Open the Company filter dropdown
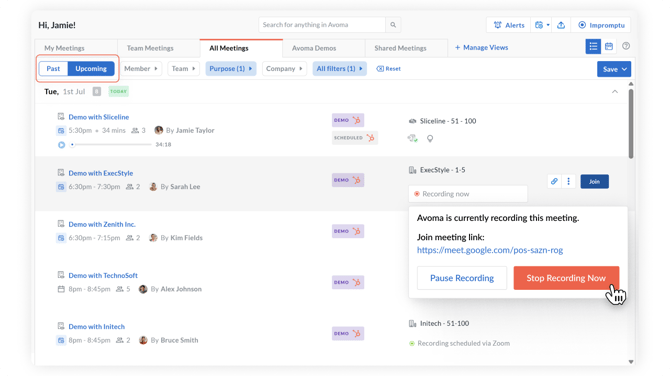Image resolution: width=670 pixels, height=376 pixels. [x=284, y=69]
